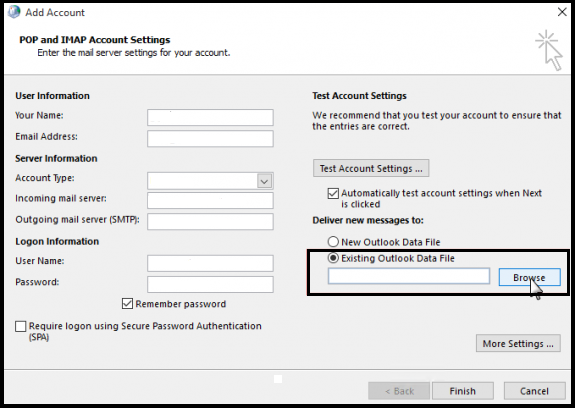The image size is (575, 408).
Task: Click the Finish button
Action: [x=462, y=391]
